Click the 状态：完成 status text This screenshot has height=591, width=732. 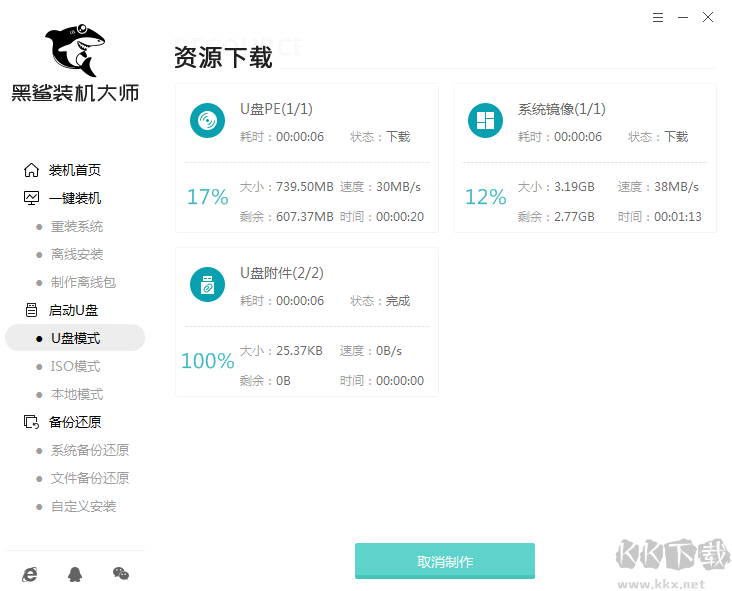click(380, 301)
